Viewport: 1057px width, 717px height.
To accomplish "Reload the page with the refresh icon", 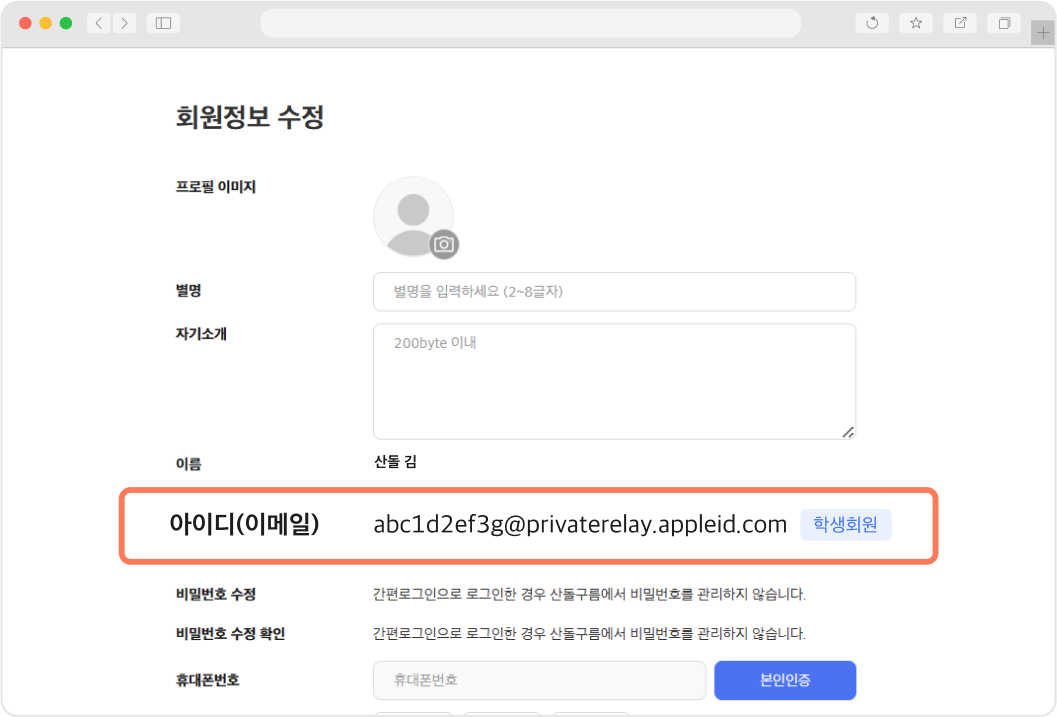I will 872,23.
